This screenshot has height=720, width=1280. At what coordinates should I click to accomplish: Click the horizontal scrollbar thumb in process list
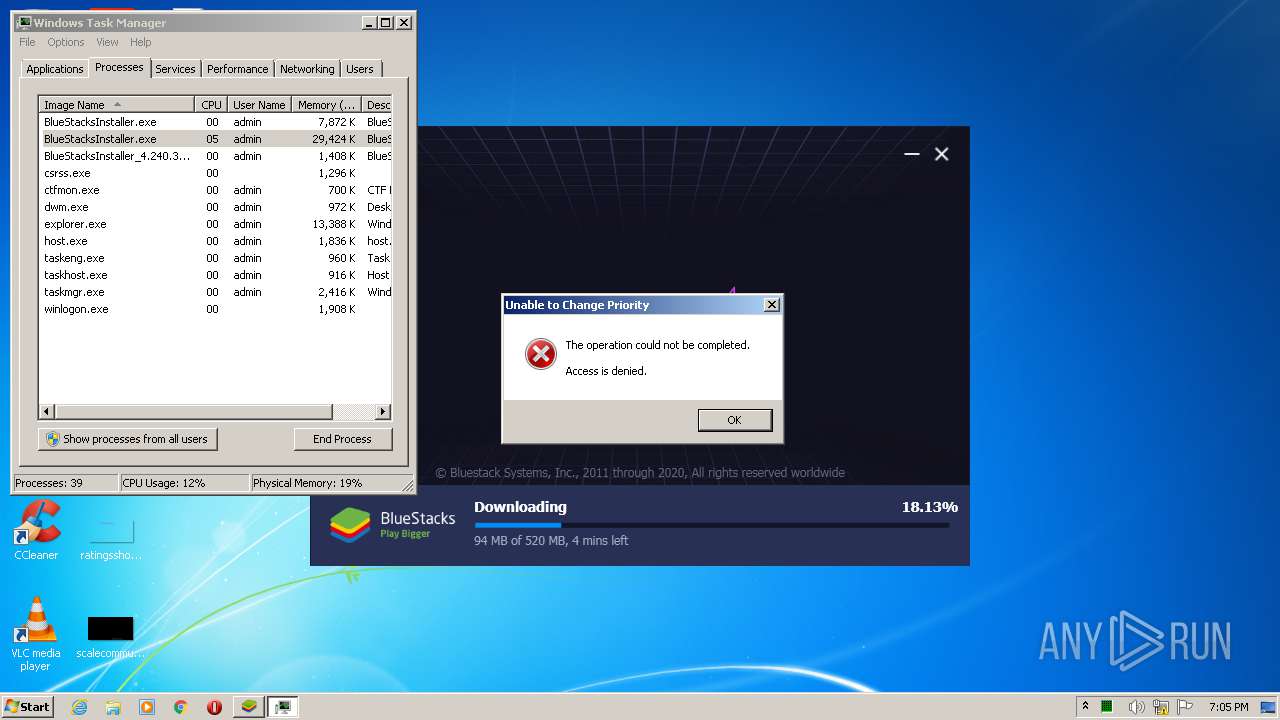pos(193,412)
